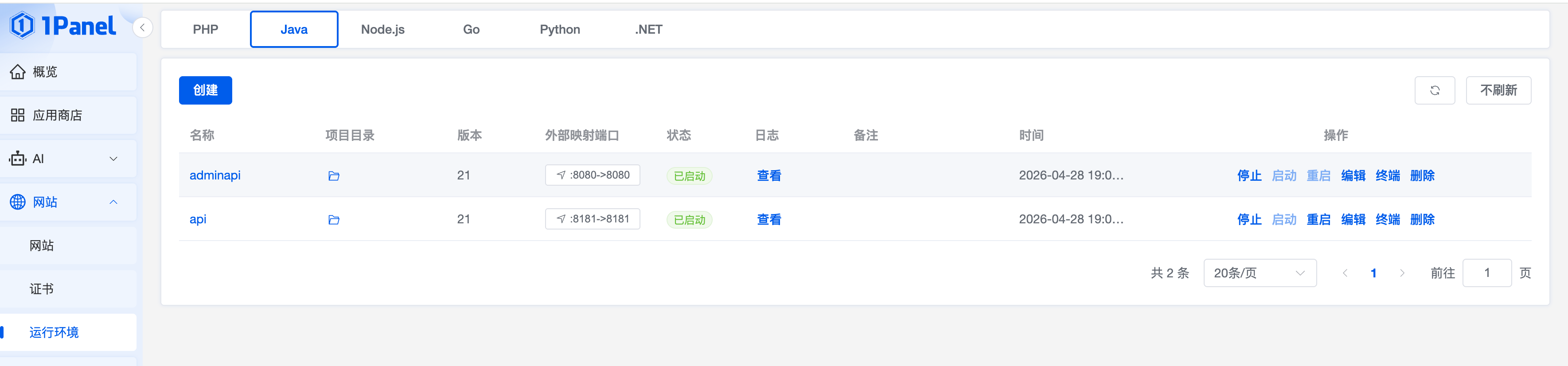
Task: View logs via 查看 for adminapi
Action: tap(769, 175)
